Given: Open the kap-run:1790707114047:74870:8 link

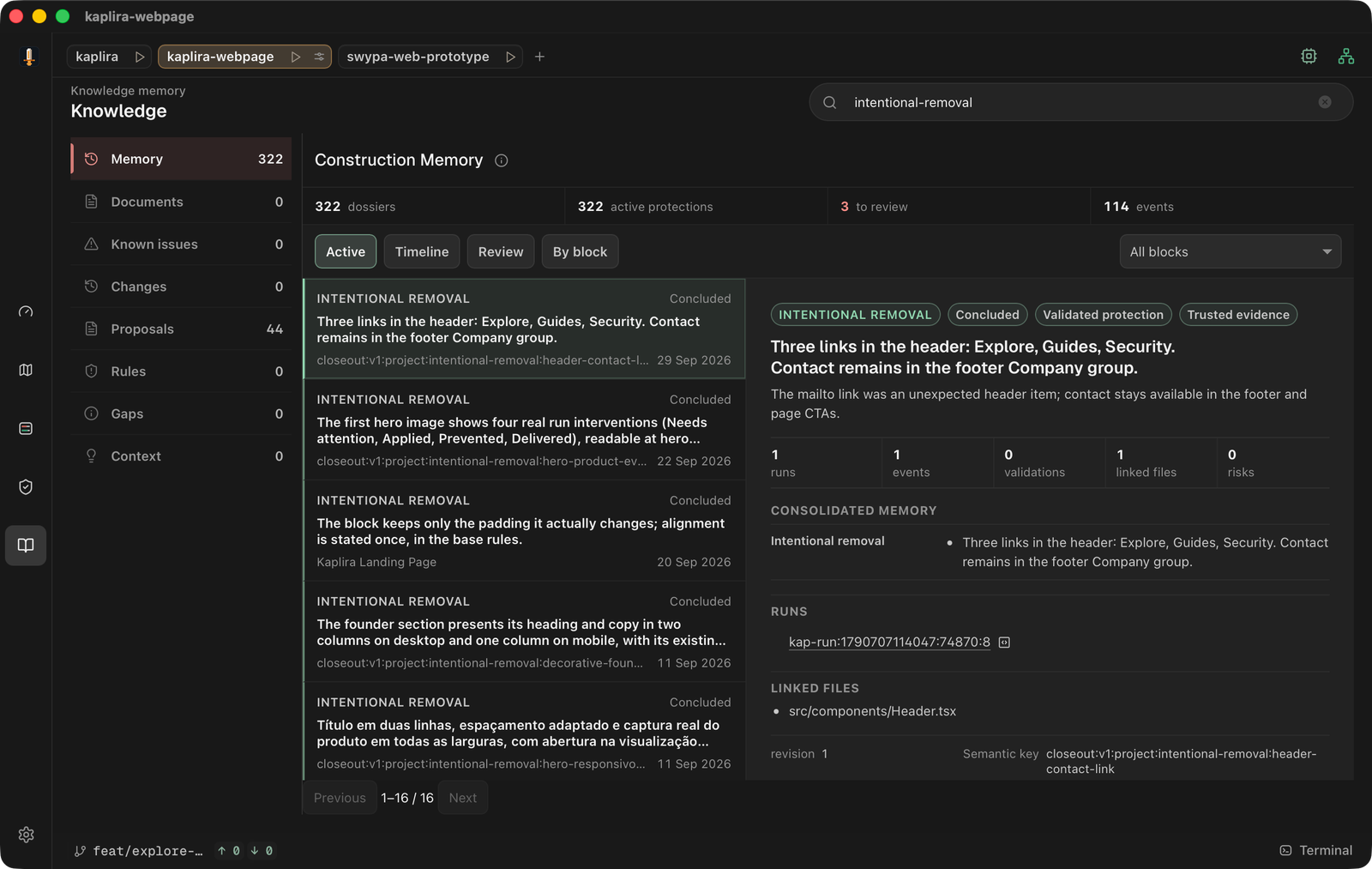Looking at the screenshot, I should (889, 643).
